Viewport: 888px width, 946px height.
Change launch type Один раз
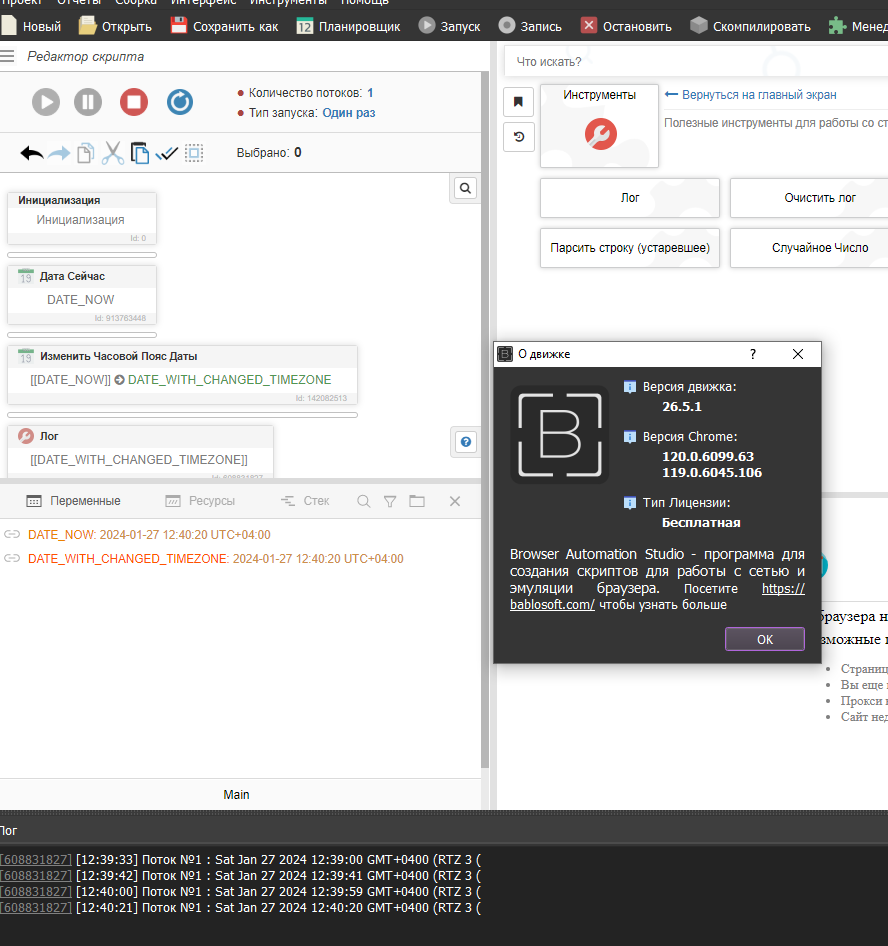point(348,113)
